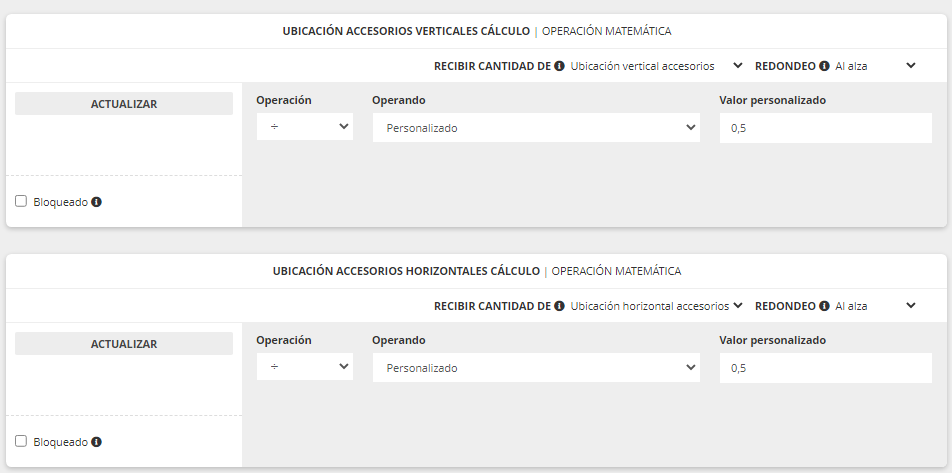Open the 'Ubicación vertical accesorios' dropdown
The width and height of the screenshot is (952, 473).
(656, 66)
